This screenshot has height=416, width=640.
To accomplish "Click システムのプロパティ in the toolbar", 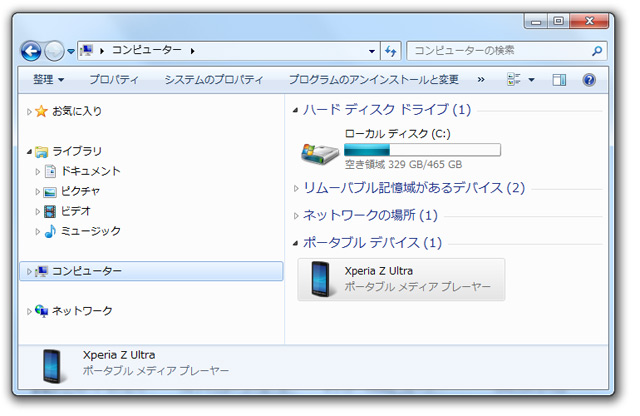I will pyautogui.click(x=213, y=79).
